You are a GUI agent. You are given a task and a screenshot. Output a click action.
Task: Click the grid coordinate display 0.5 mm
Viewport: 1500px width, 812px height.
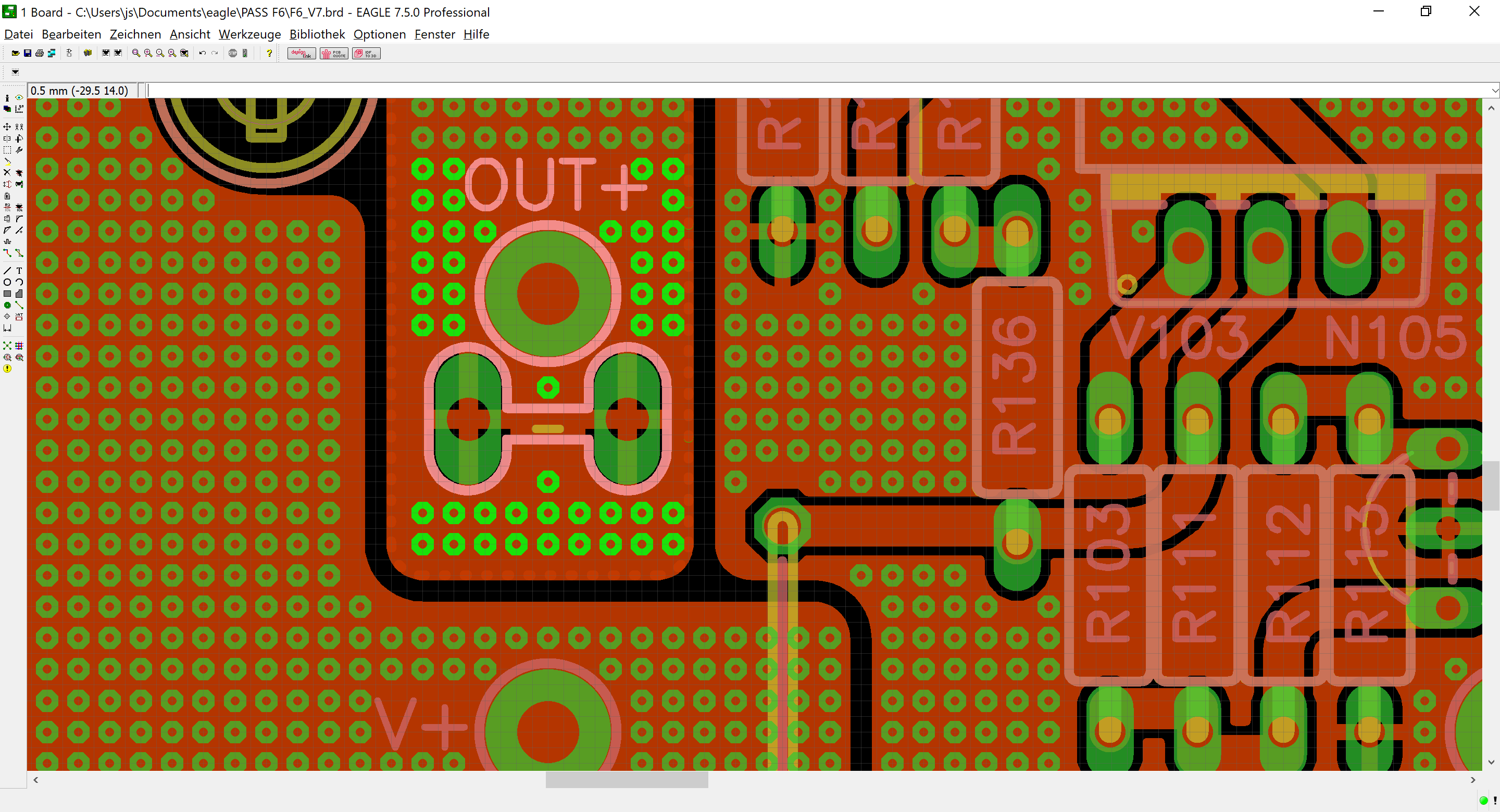click(82, 91)
